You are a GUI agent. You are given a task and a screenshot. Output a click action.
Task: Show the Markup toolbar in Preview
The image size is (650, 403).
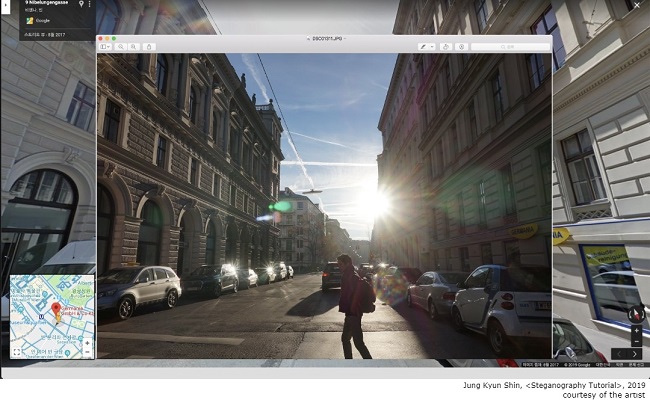(461, 46)
